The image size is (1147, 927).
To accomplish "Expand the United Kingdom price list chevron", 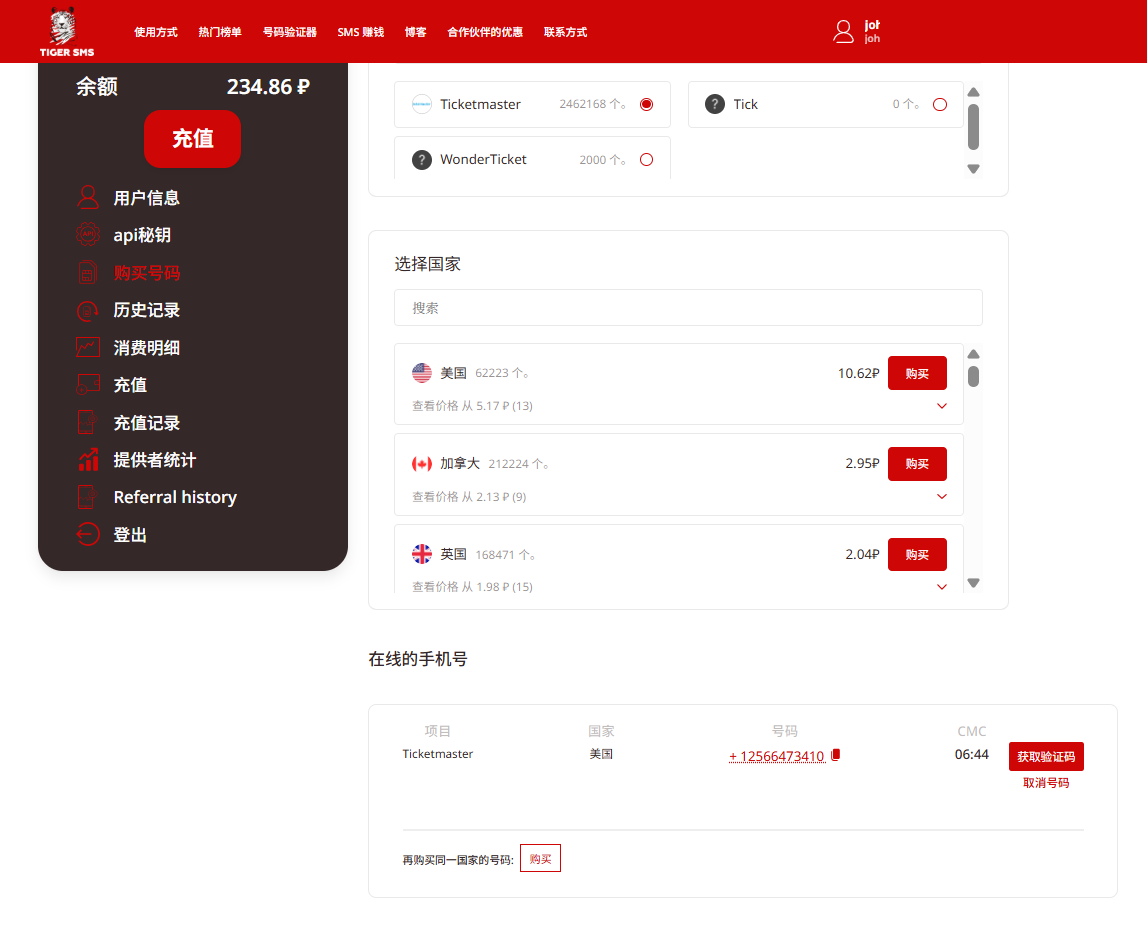I will tap(942, 587).
